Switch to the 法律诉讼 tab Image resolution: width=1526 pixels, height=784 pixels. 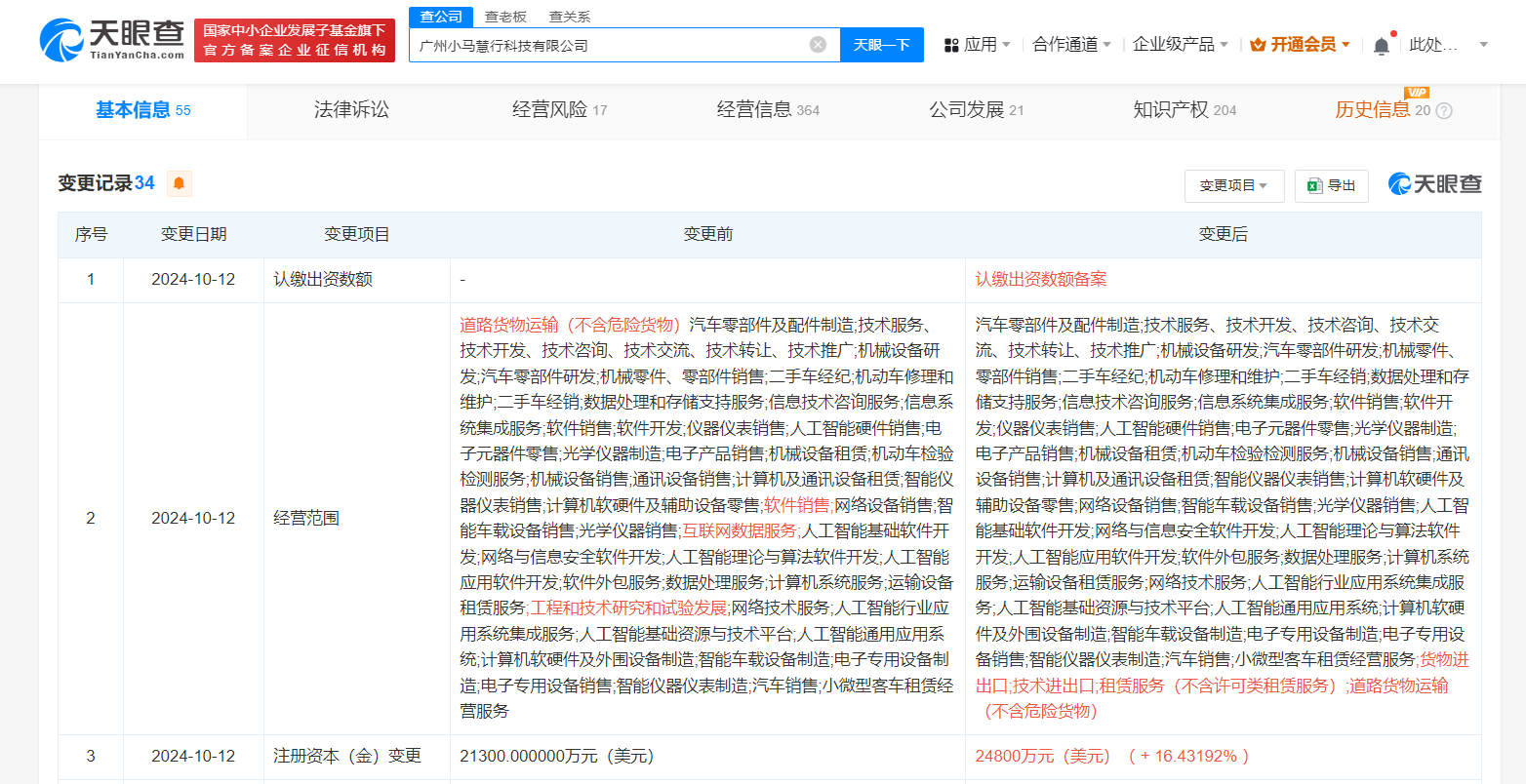pos(351,110)
